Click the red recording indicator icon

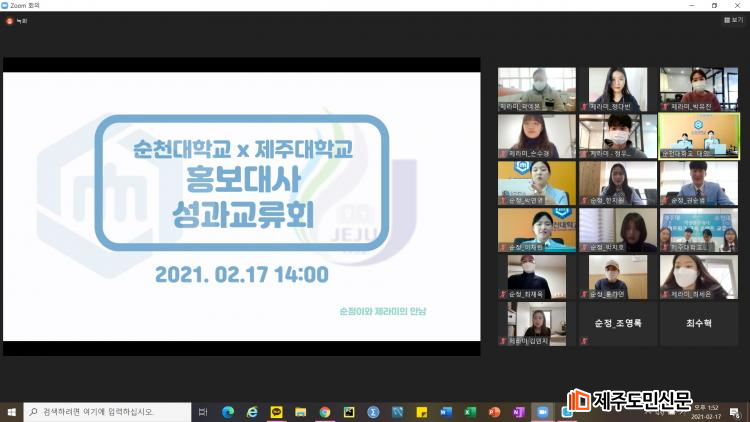tap(10, 20)
